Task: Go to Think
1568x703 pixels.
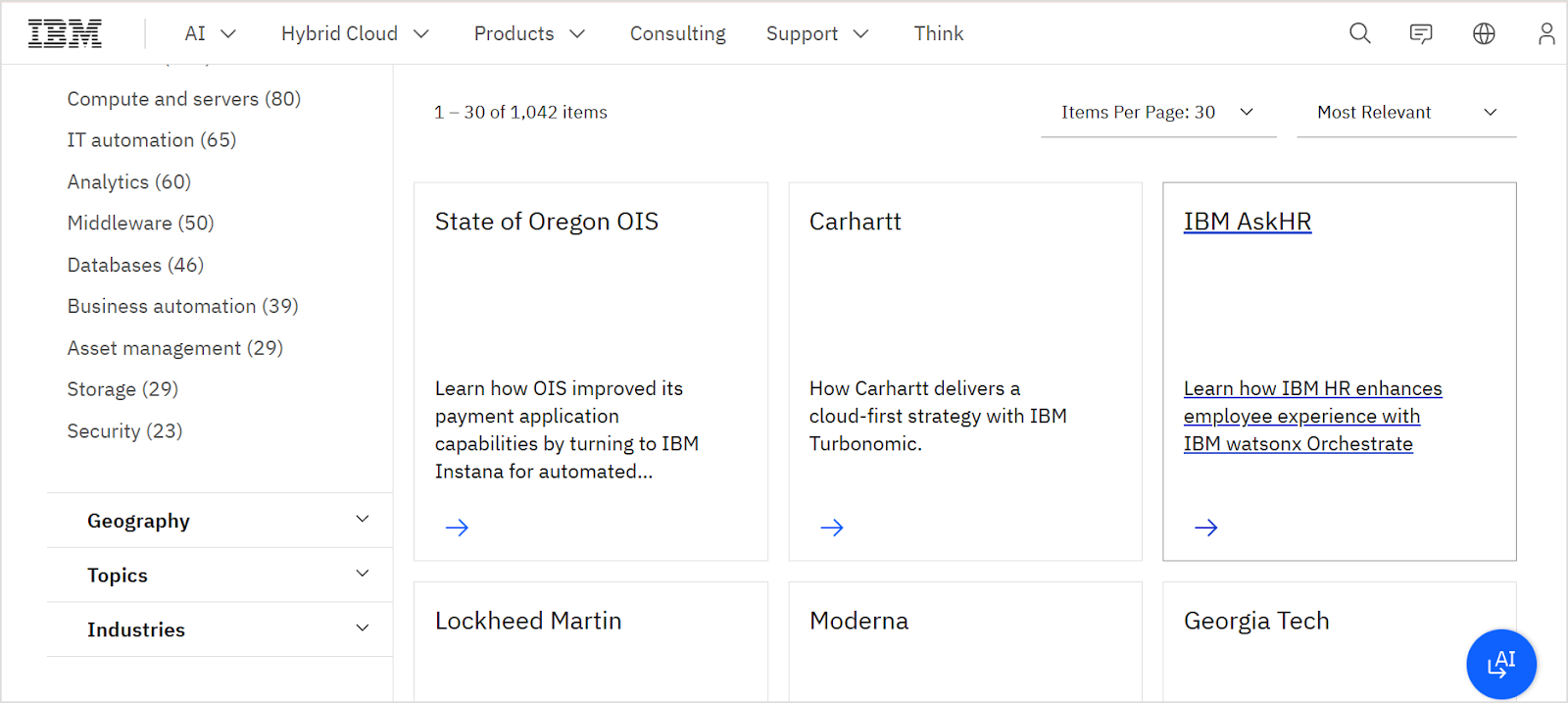Action: point(939,33)
